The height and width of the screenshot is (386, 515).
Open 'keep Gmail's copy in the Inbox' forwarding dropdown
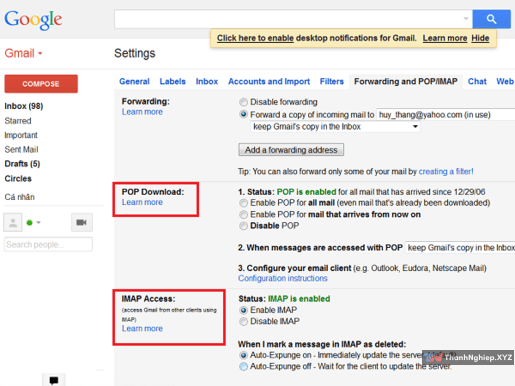point(335,127)
